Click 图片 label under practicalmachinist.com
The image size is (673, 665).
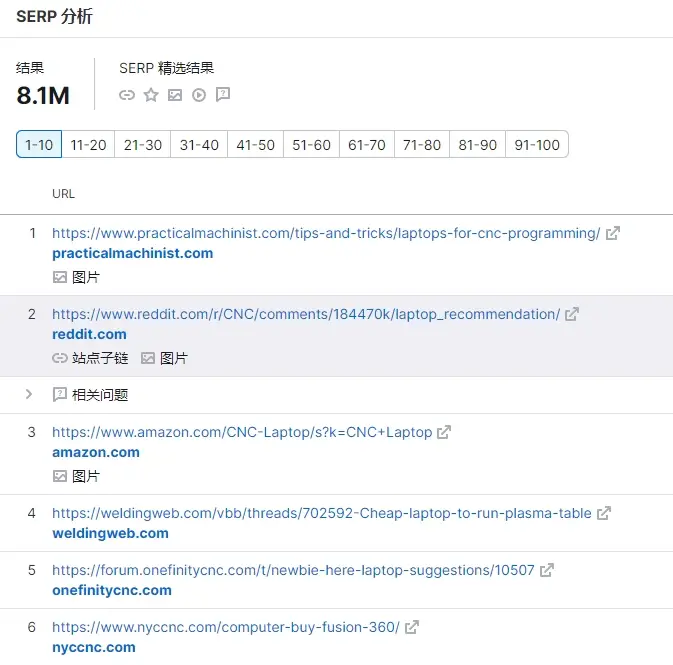pyautogui.click(x=86, y=277)
